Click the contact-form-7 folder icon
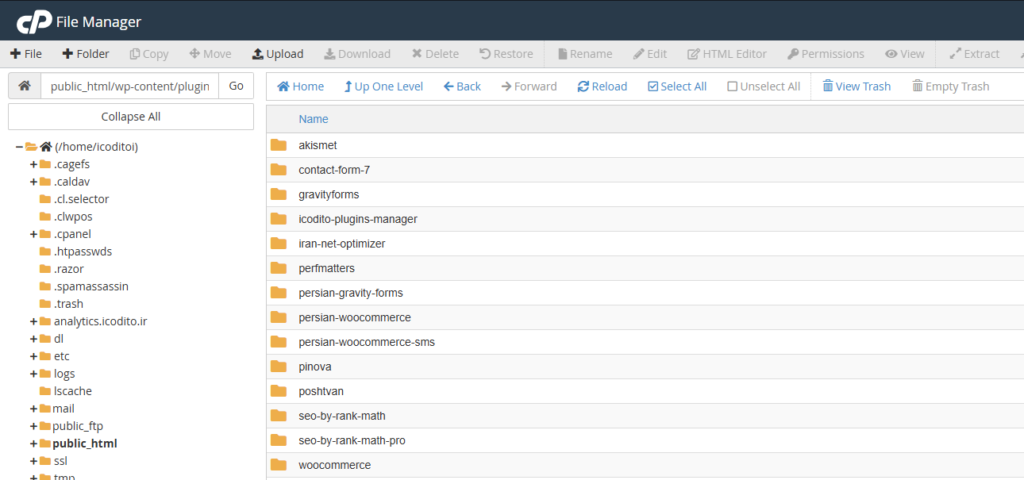Viewport: 1024px width, 480px height. tap(279, 170)
